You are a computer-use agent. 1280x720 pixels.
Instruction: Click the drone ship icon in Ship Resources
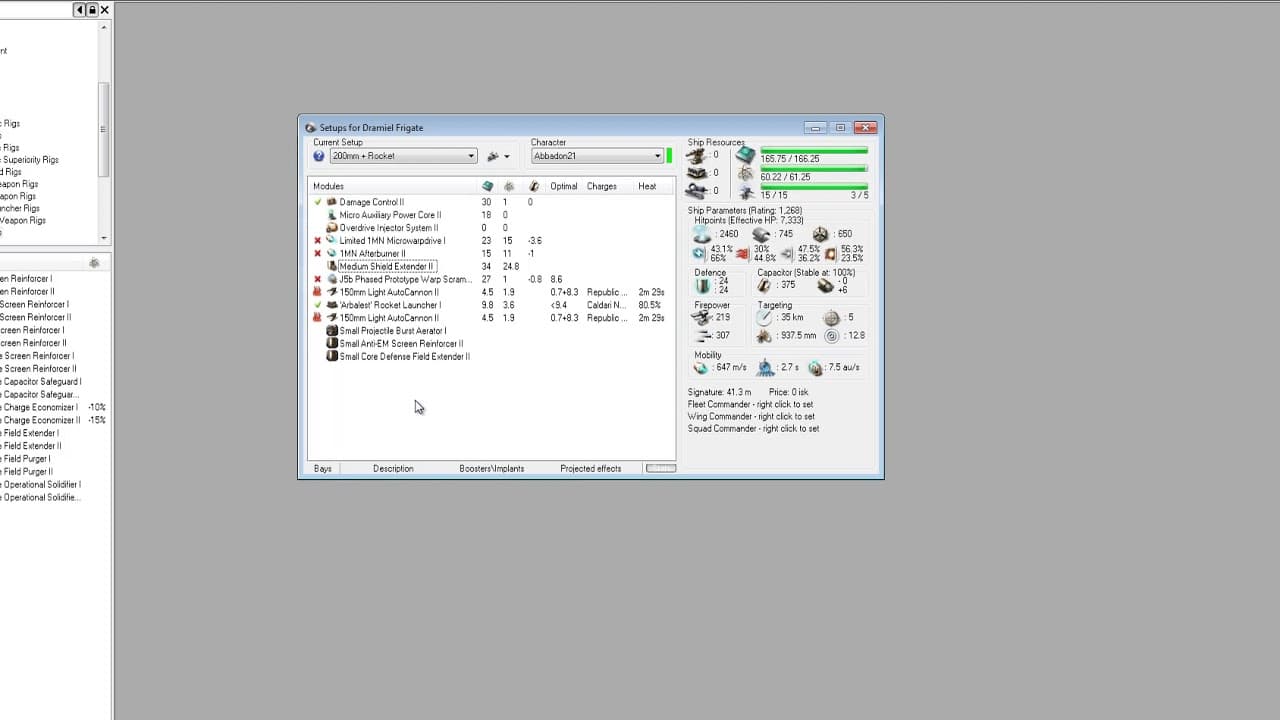(x=698, y=190)
